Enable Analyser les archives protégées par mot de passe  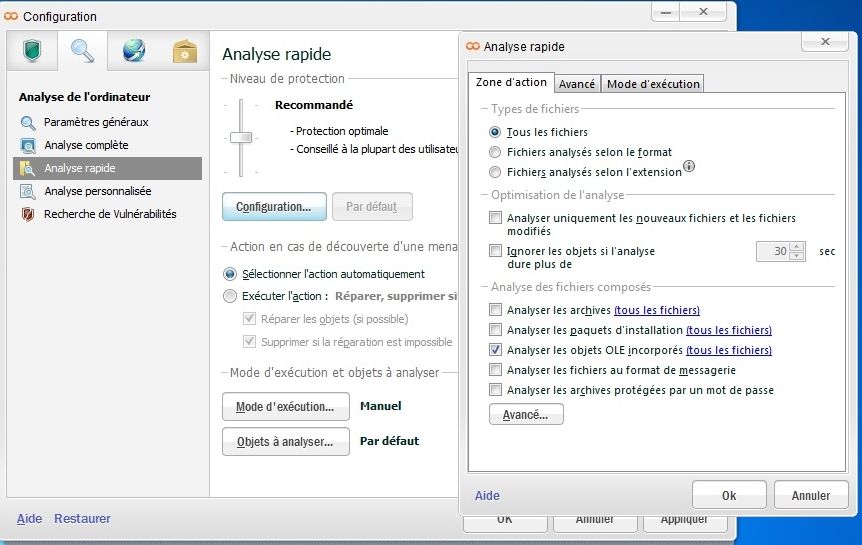[495, 390]
